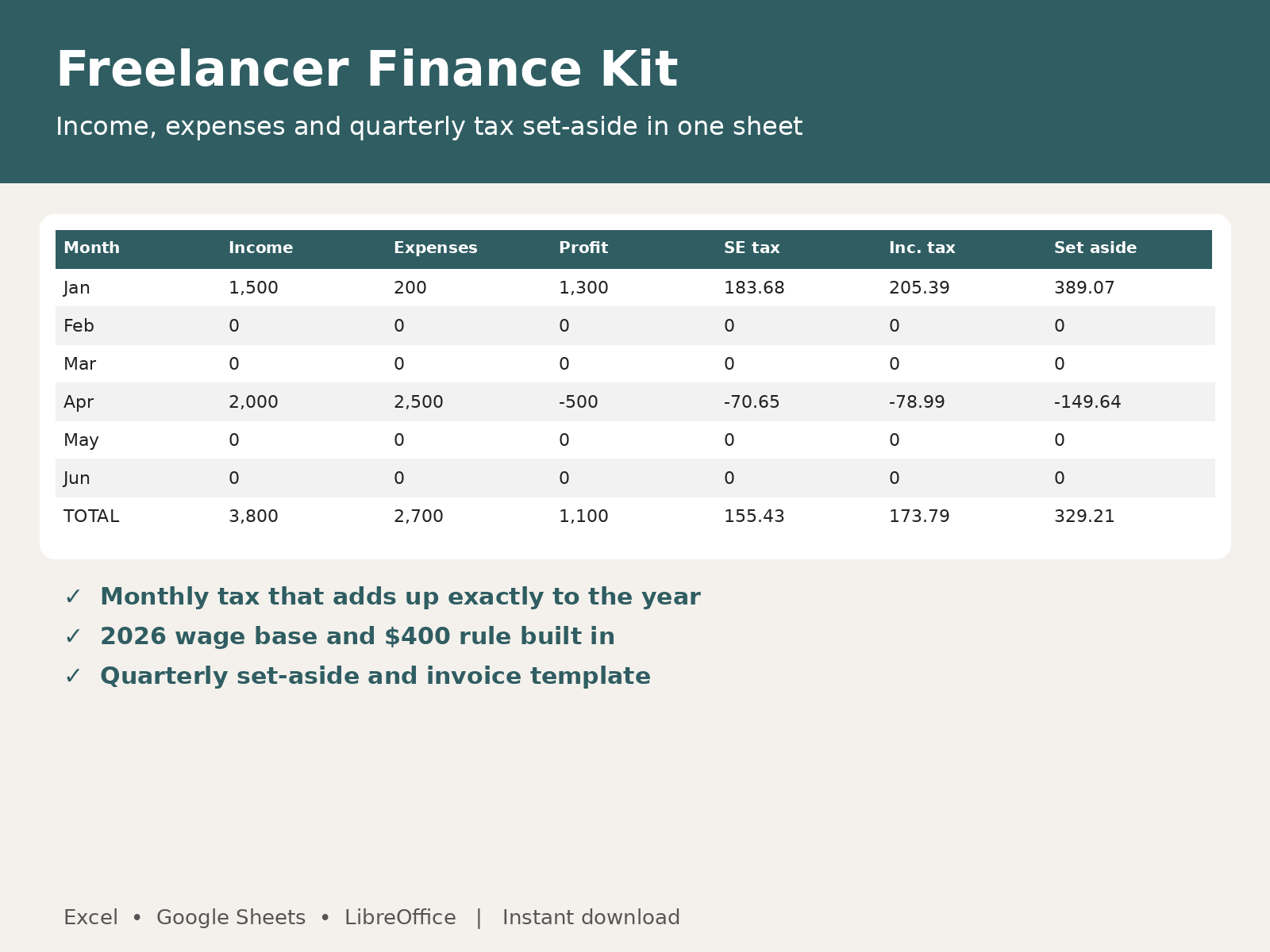The height and width of the screenshot is (952, 1270).
Task: Click the Freelancer Finance Kit title
Action: tap(367, 71)
